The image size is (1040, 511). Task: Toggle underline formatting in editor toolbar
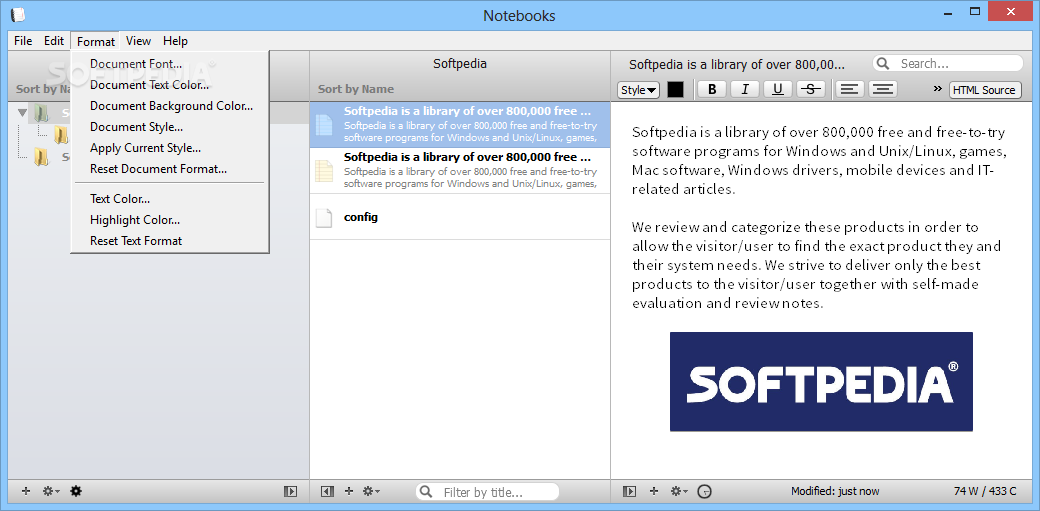click(x=778, y=89)
